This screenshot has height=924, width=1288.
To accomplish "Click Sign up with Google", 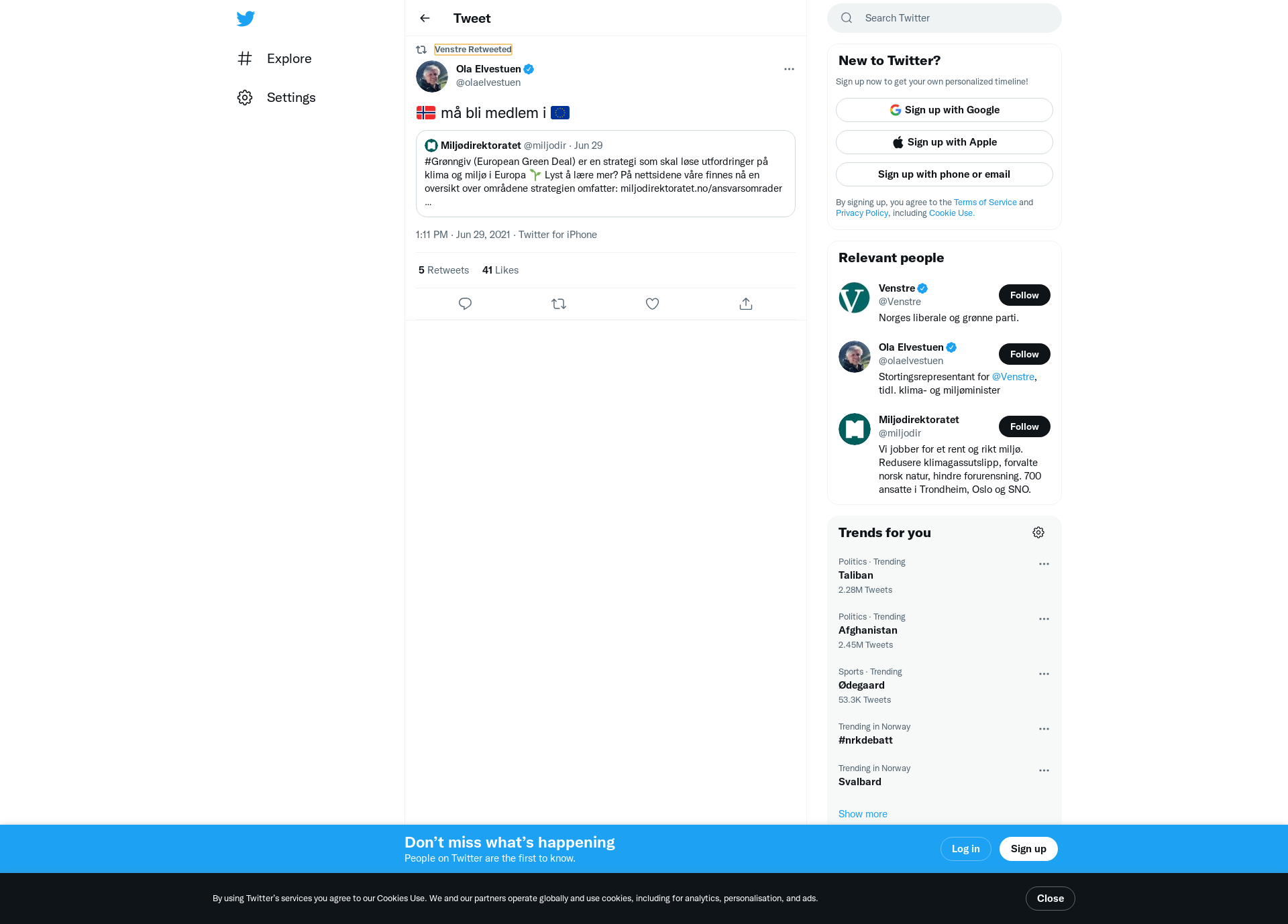I will click(x=945, y=110).
